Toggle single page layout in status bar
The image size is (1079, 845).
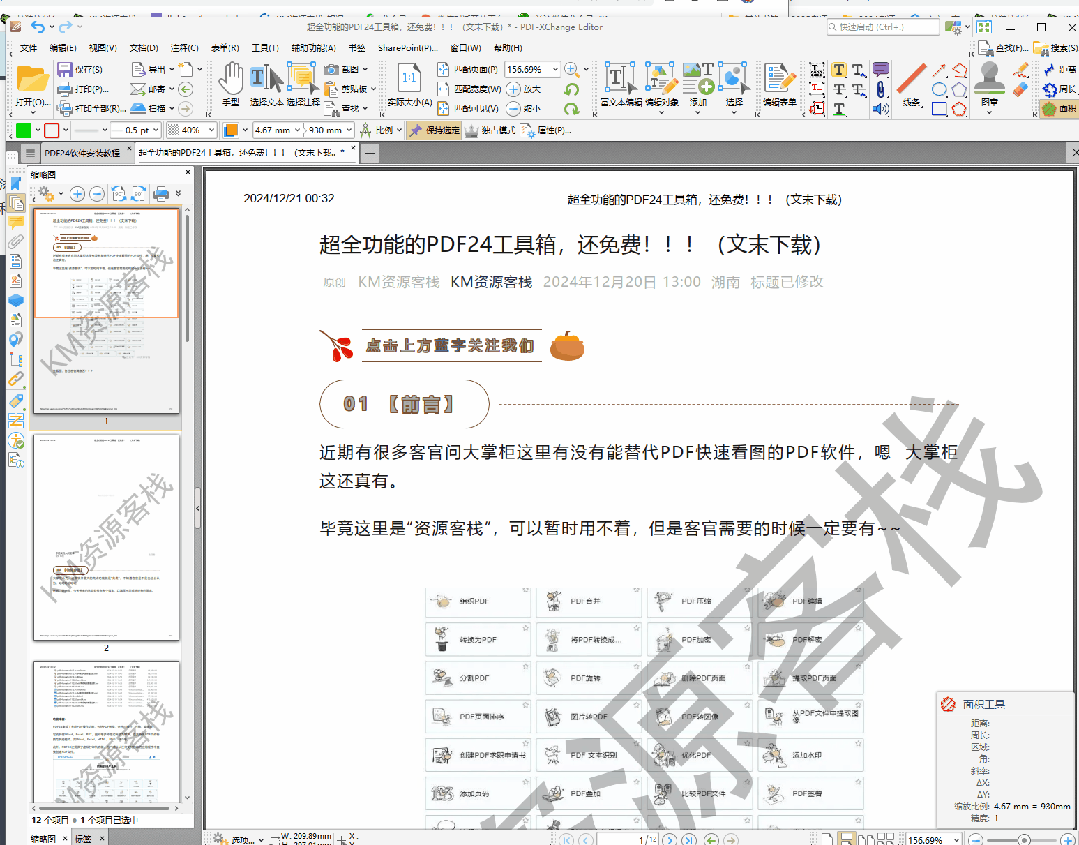828,839
